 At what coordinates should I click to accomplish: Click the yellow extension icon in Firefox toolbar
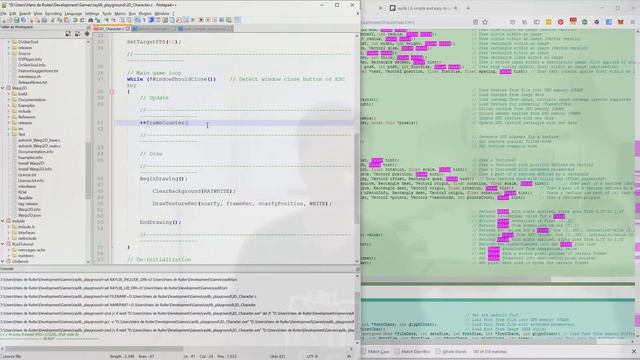pyautogui.click(x=549, y=22)
